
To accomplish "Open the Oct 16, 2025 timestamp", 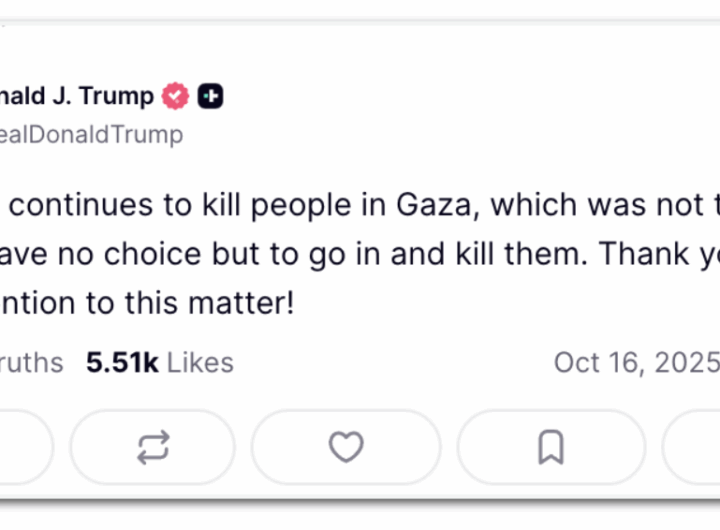I will click(636, 362).
